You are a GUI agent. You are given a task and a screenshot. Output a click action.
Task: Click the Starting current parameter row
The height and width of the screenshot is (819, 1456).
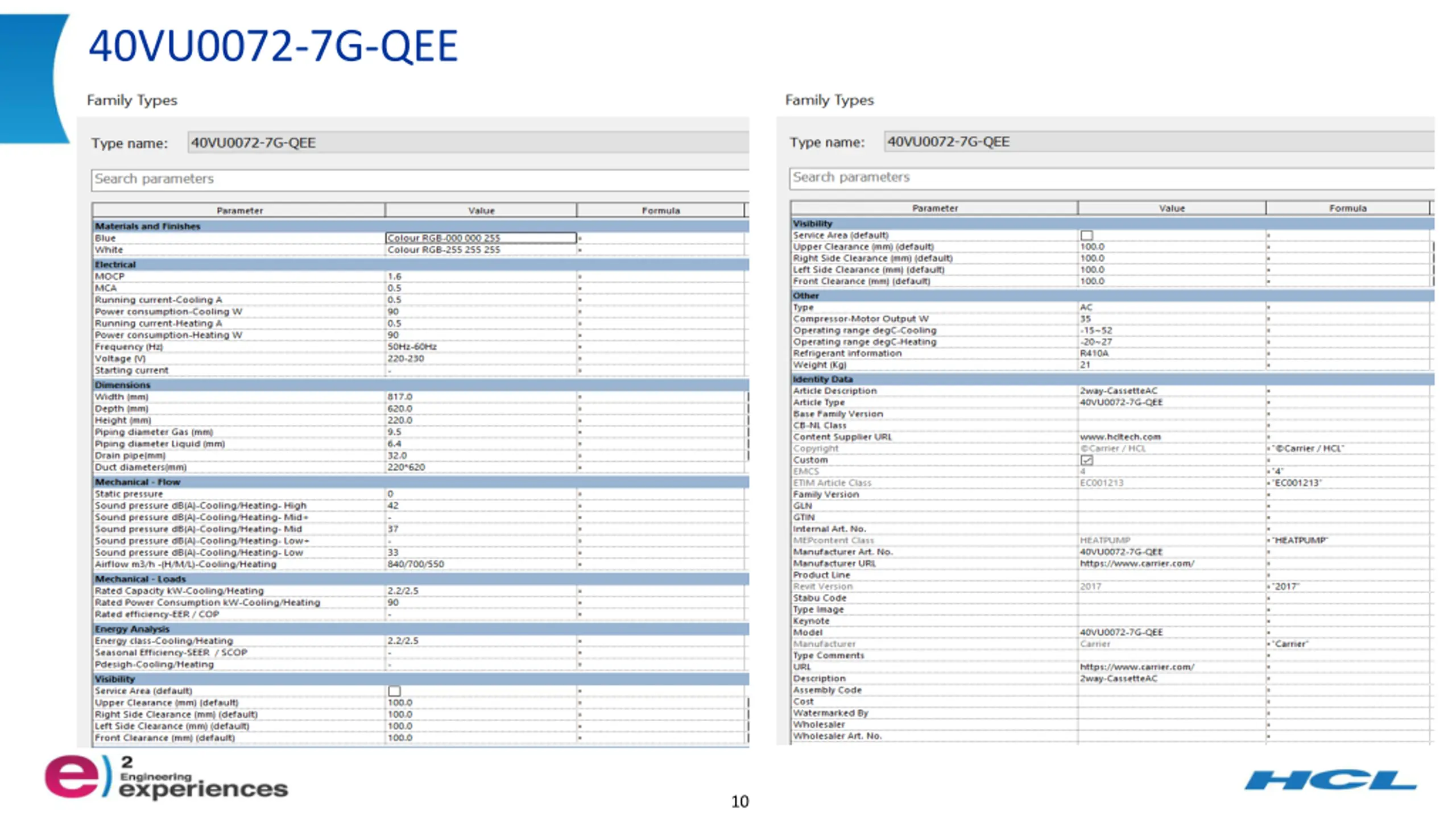tap(419, 370)
